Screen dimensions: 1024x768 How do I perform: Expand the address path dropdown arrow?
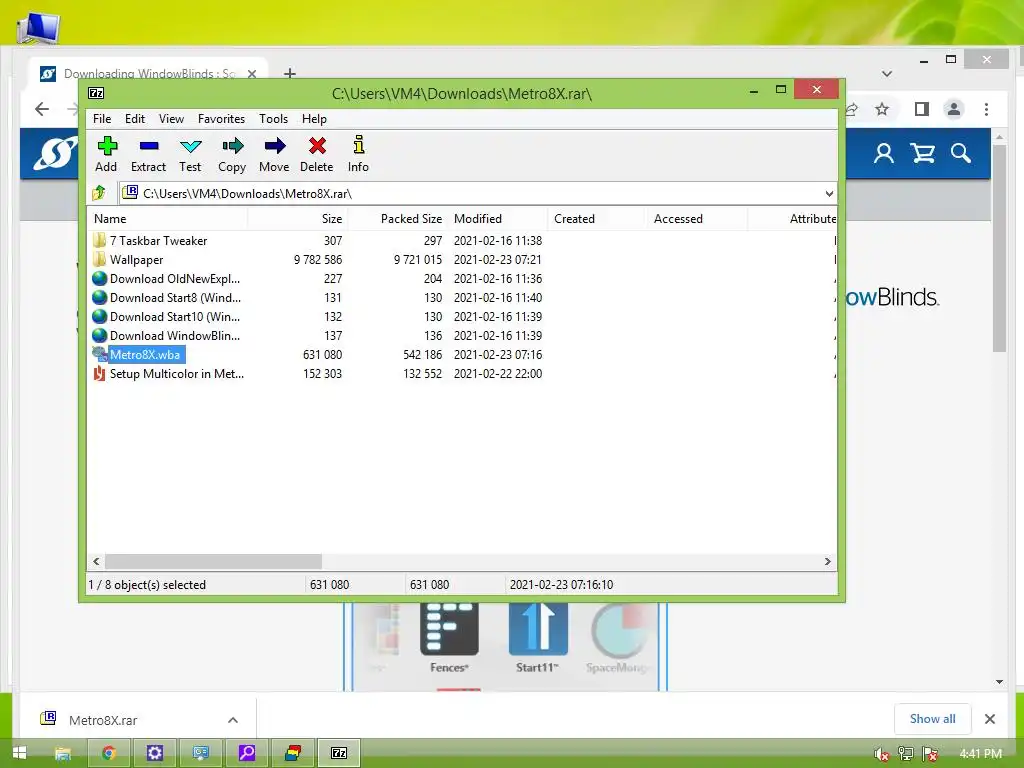pos(829,193)
